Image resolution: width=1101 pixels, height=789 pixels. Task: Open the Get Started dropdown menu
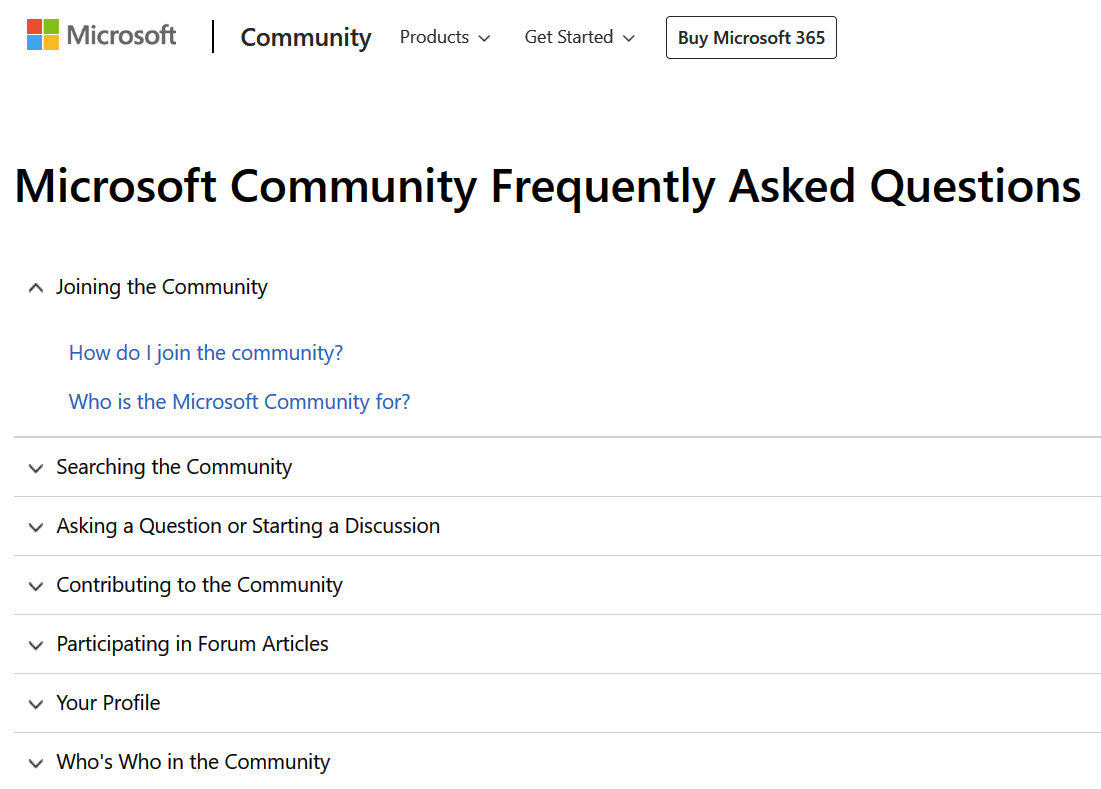tap(579, 37)
